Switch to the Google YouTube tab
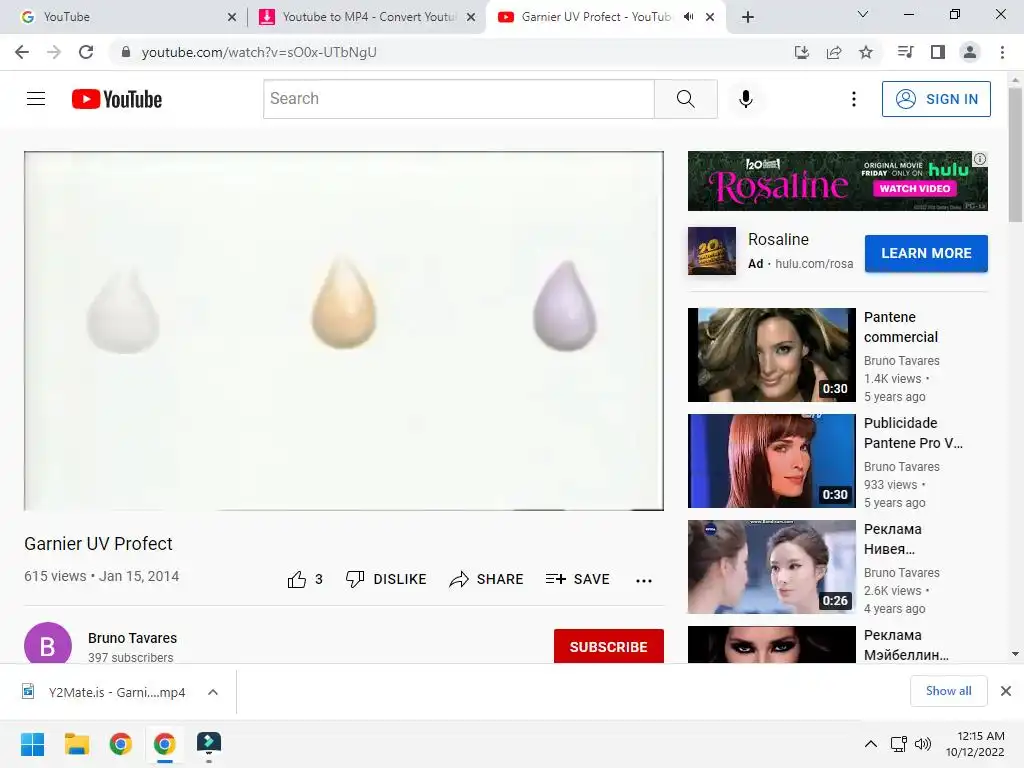This screenshot has width=1024, height=768. (x=124, y=17)
